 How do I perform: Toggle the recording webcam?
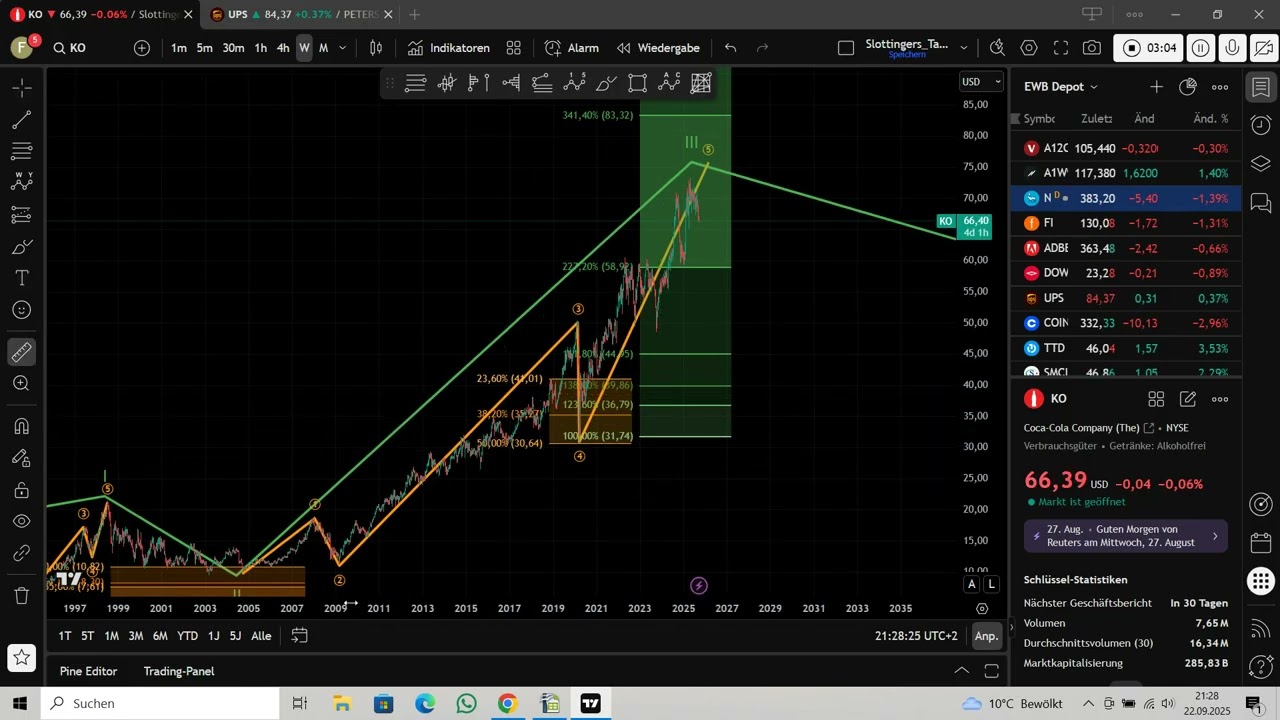tap(1263, 48)
